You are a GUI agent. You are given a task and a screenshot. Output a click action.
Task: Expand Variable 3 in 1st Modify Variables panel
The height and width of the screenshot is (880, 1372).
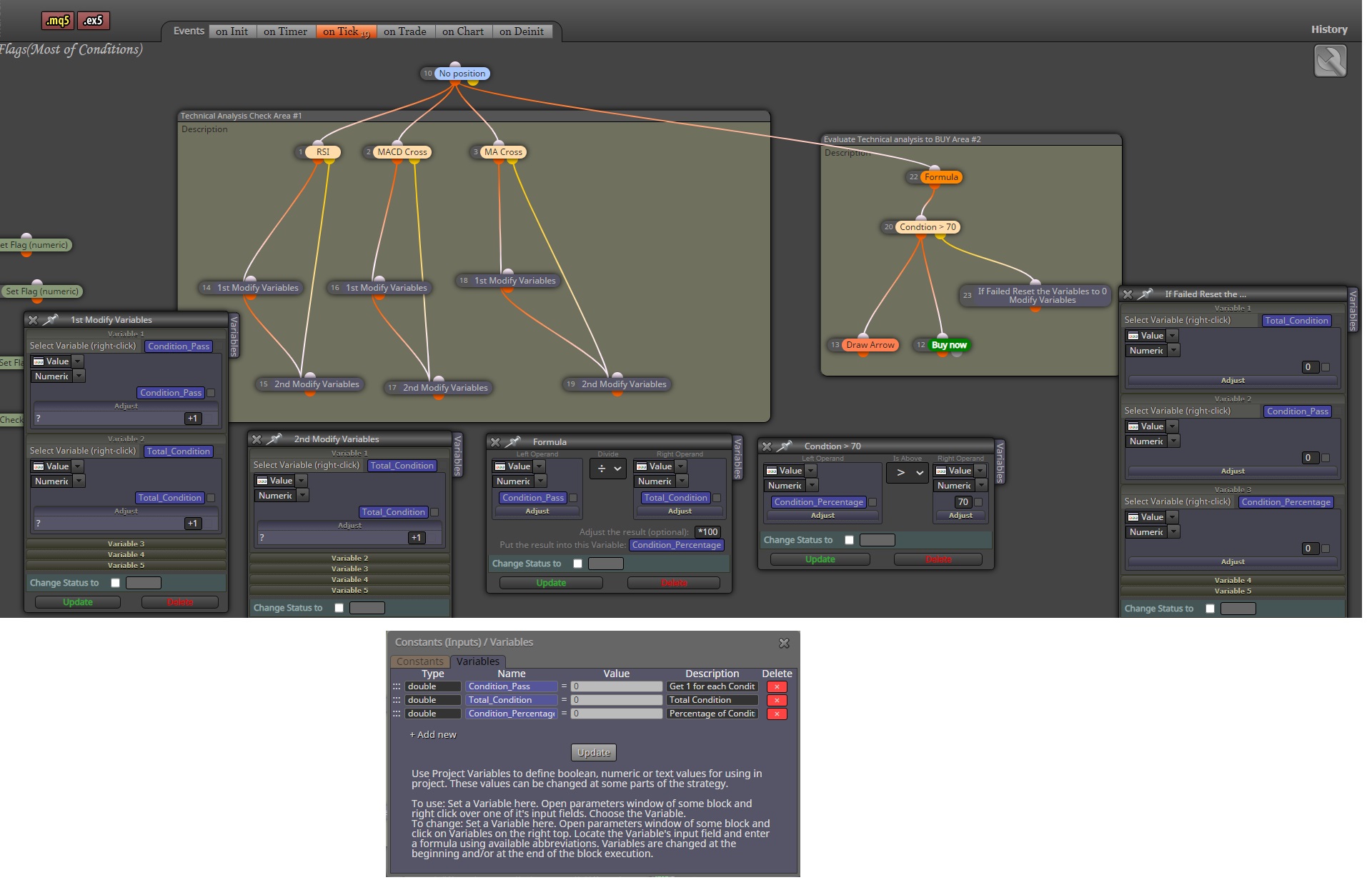tap(126, 544)
